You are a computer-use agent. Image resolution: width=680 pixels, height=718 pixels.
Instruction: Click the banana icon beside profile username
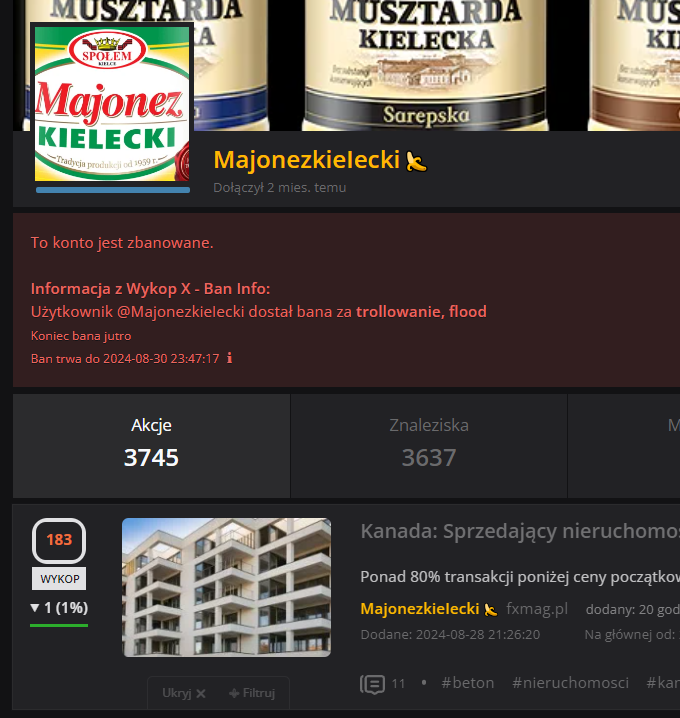click(416, 161)
